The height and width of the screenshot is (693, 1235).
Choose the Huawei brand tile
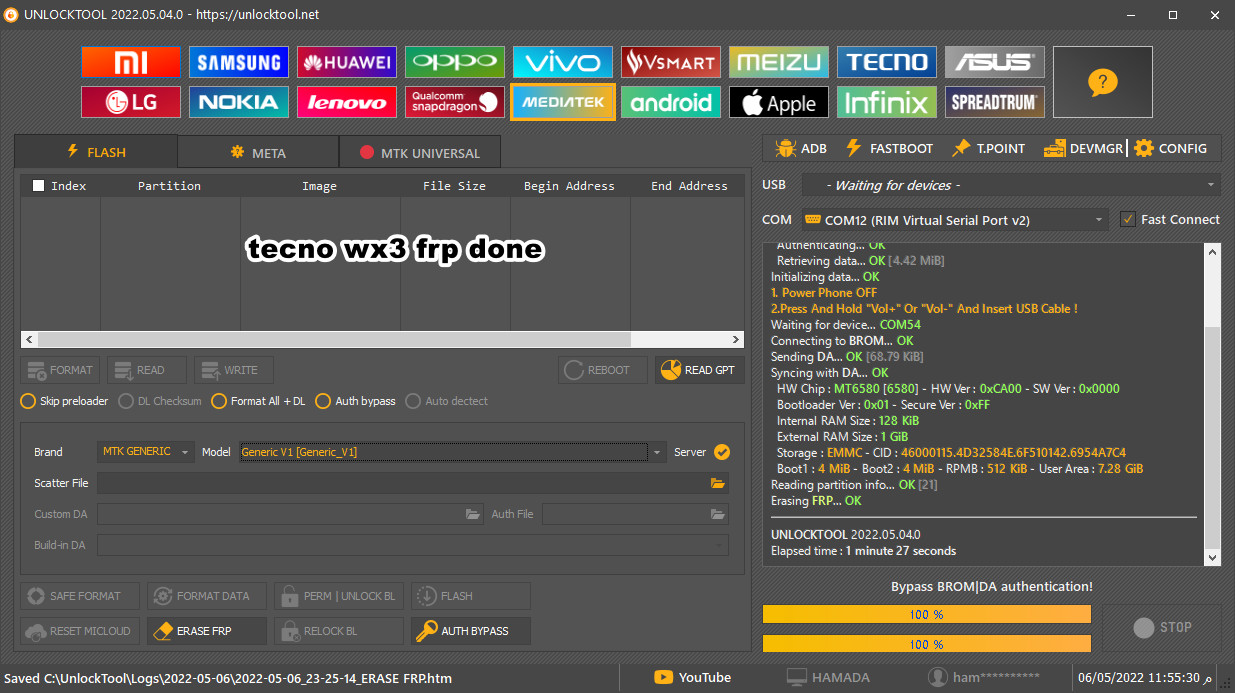pyautogui.click(x=347, y=62)
